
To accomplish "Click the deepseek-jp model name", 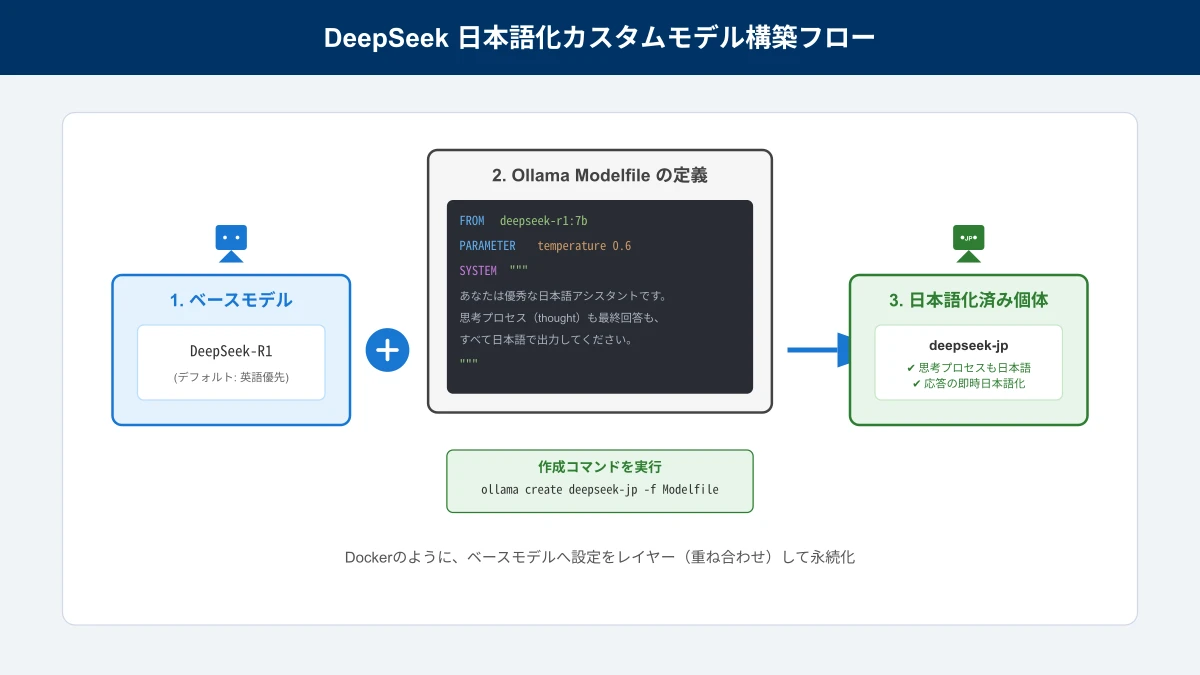I will 968,346.
